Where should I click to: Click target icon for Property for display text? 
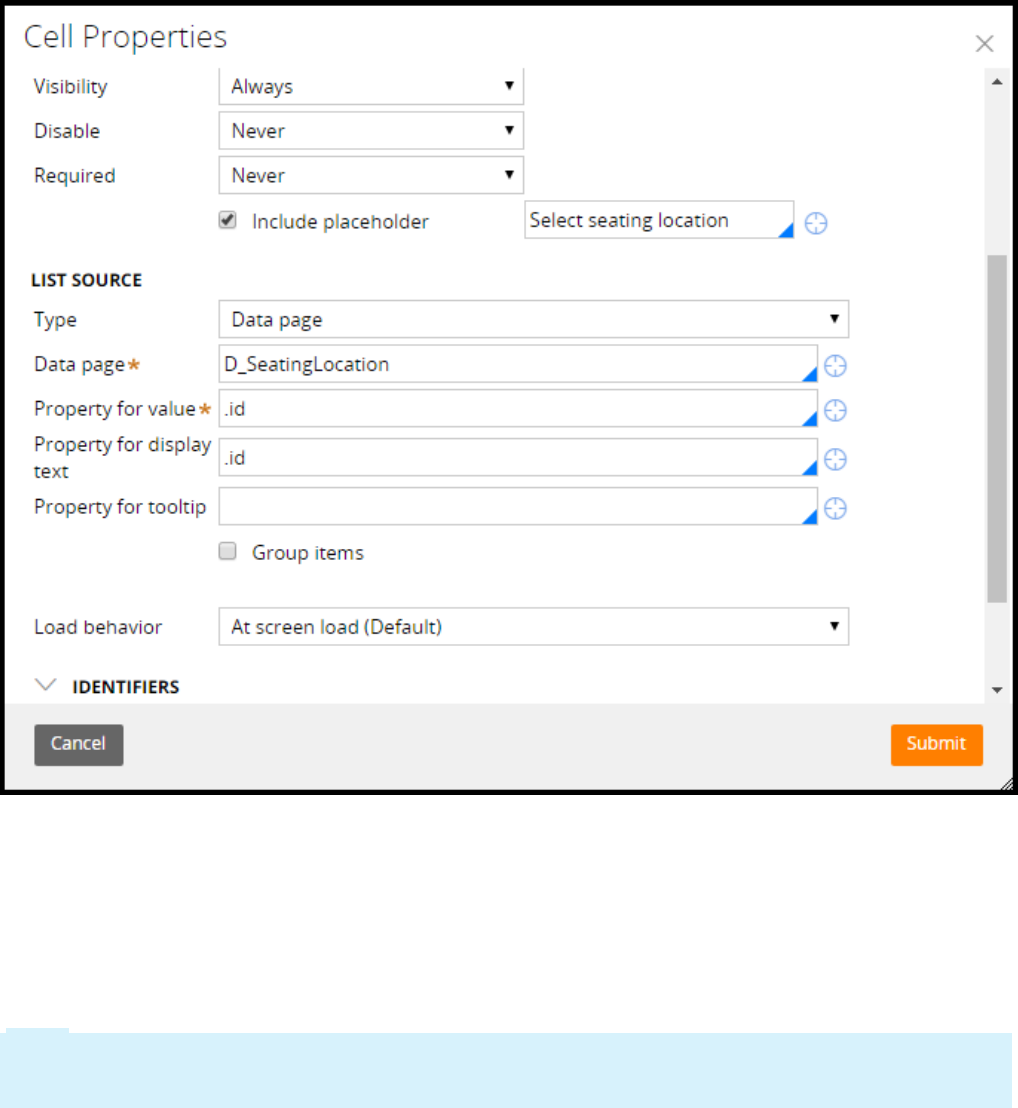pyautogui.click(x=835, y=459)
